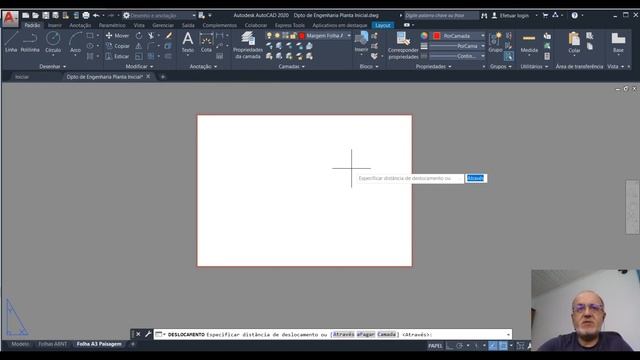Expand the Anotação panel
Screen dimensions: 640x360
tap(203, 66)
